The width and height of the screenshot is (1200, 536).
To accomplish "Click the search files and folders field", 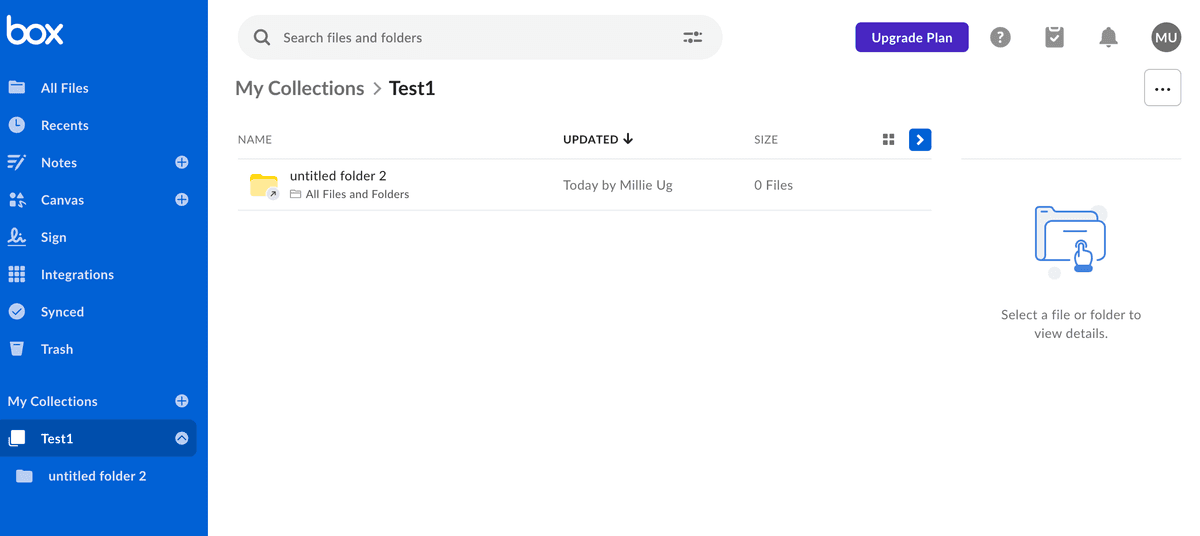I will [470, 37].
